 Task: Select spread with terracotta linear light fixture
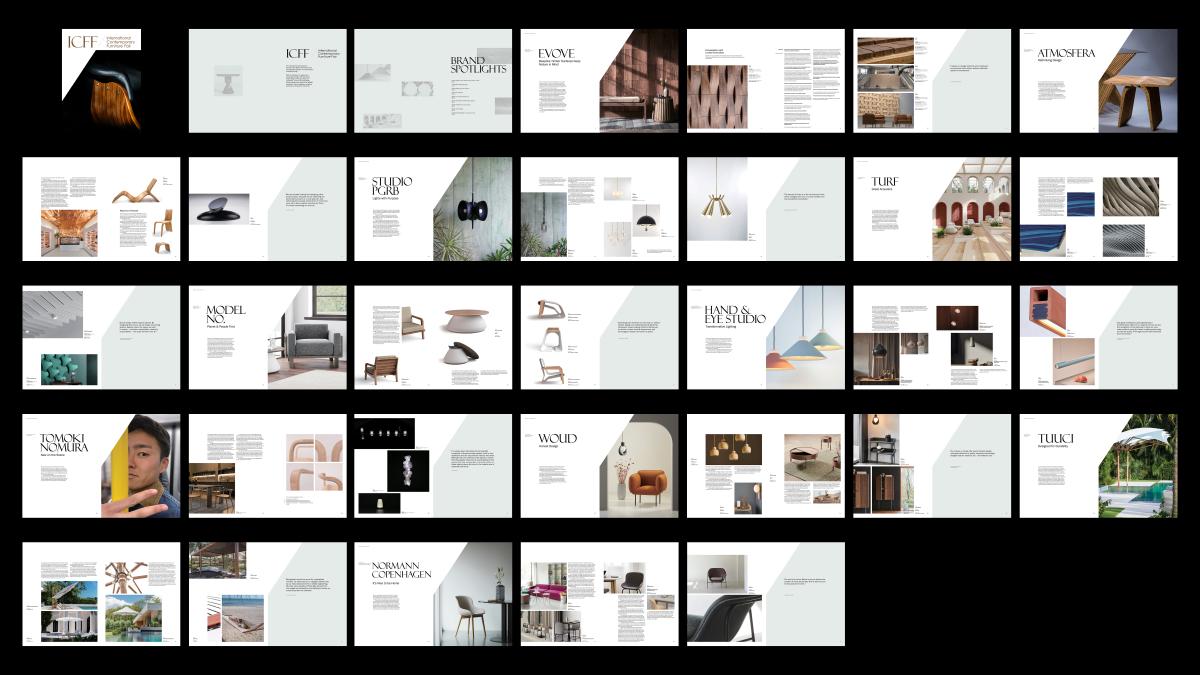point(1099,337)
